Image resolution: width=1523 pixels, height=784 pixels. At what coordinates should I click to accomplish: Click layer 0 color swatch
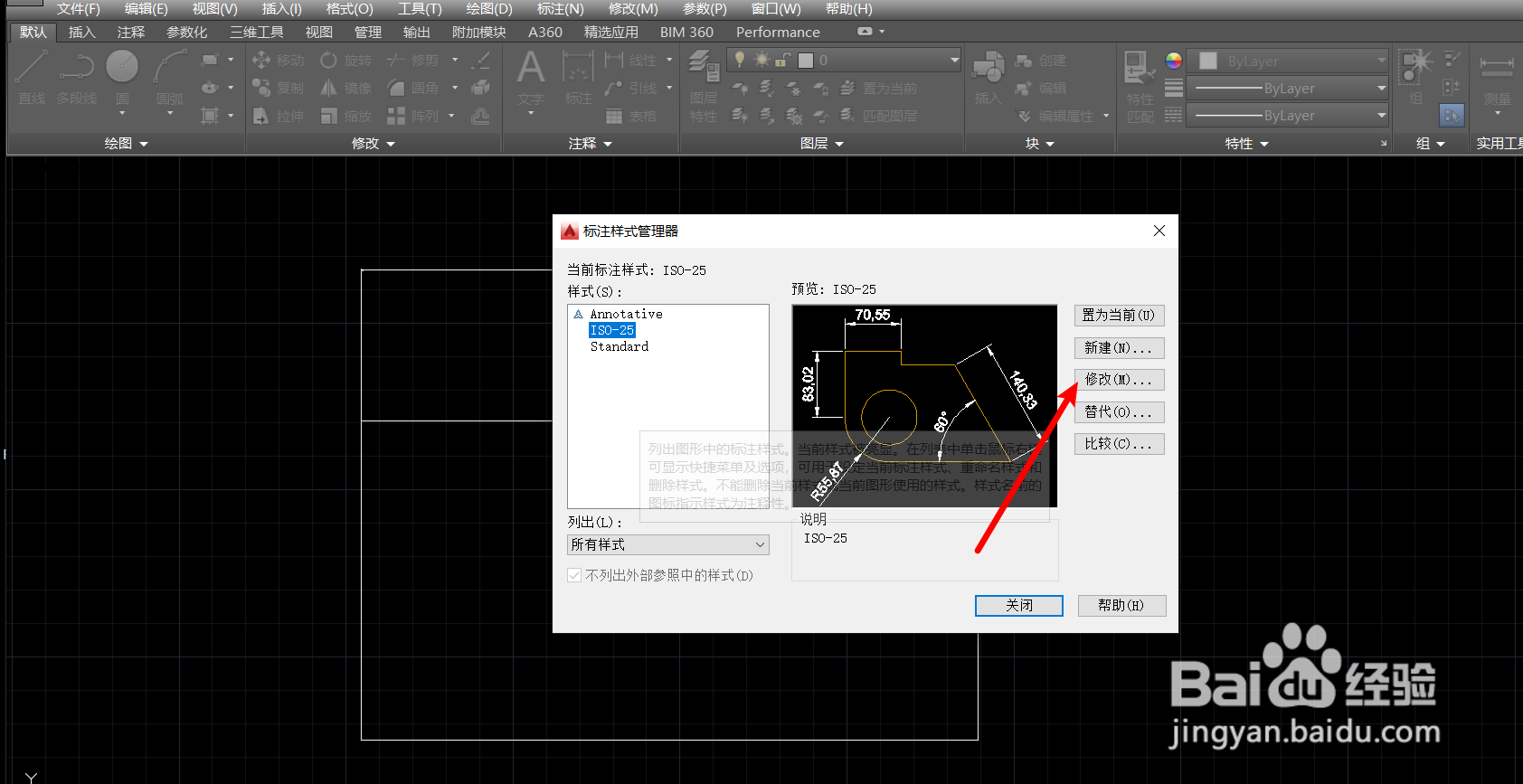tap(805, 60)
